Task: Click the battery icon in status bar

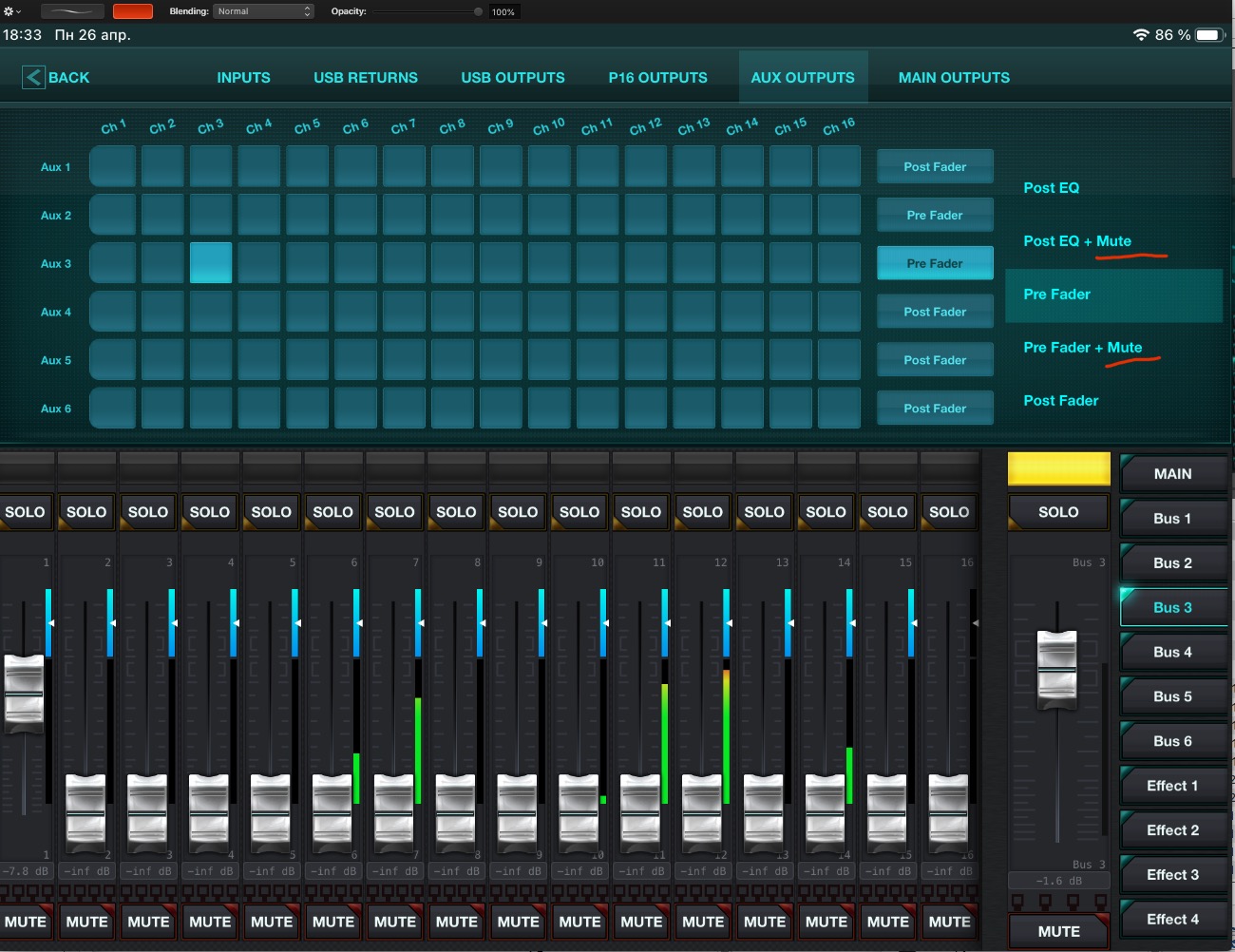Action: (x=1208, y=35)
